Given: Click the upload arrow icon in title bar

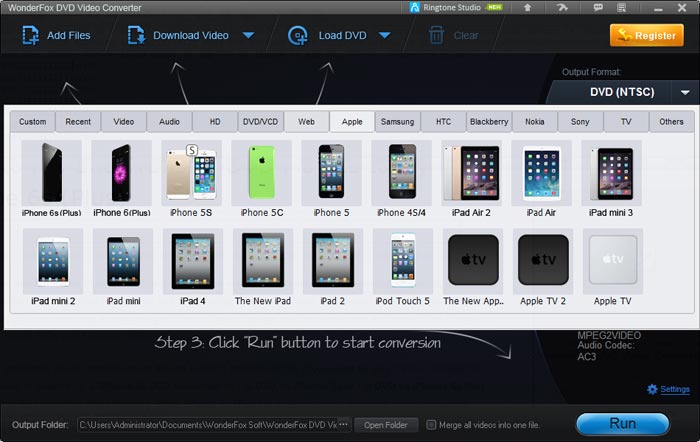Looking at the screenshot, I should pos(527,8).
